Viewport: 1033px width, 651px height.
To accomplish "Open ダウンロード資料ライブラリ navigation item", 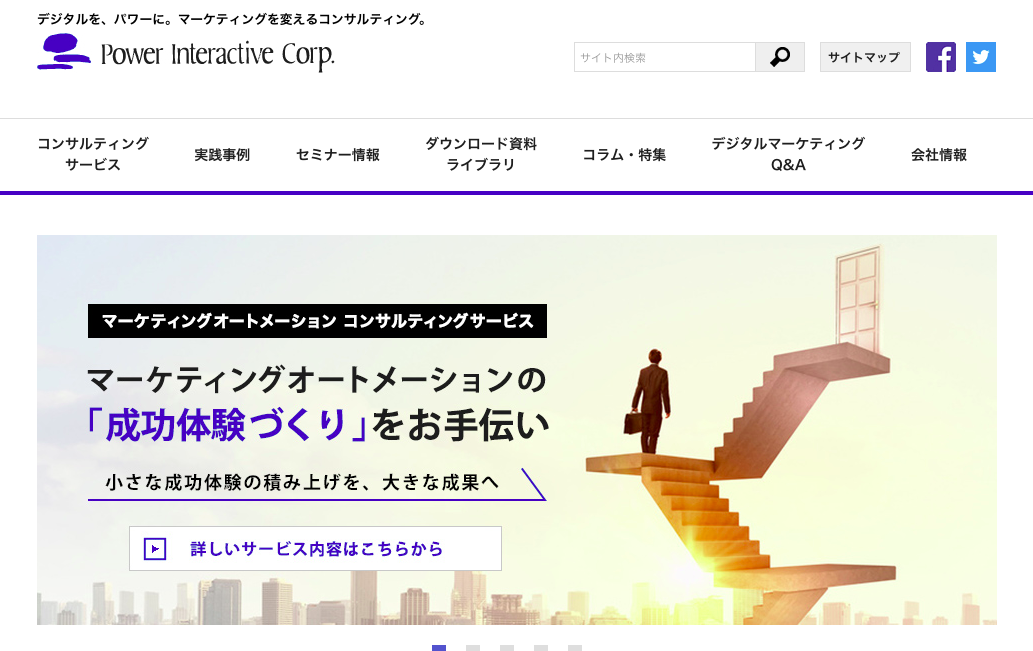I will pyautogui.click(x=481, y=154).
